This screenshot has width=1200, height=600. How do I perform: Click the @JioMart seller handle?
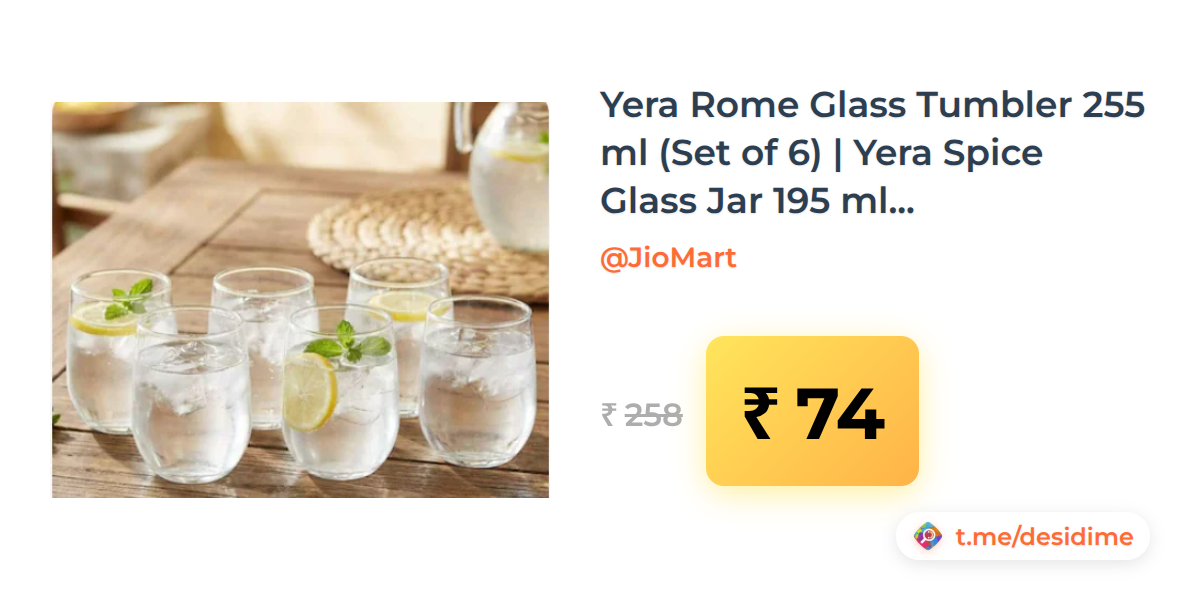tap(668, 258)
